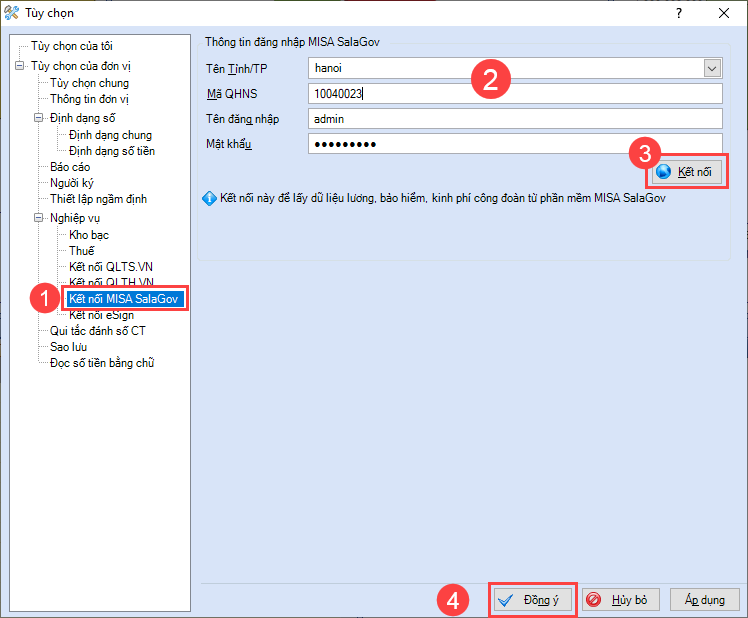The width and height of the screenshot is (748, 618).
Task: Select Tùy chọn của tôi tree item
Action: pyautogui.click(x=72, y=46)
